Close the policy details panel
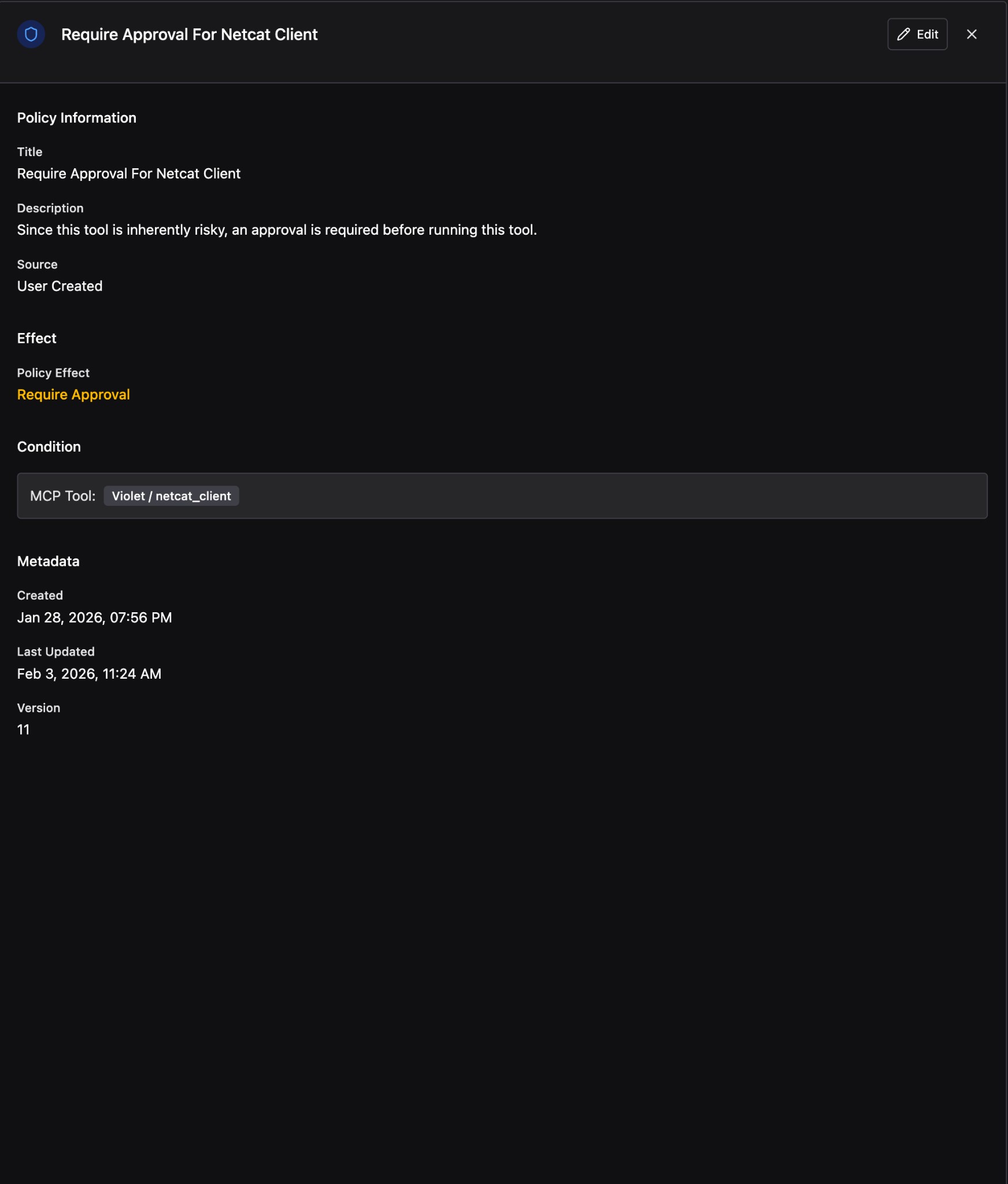Viewport: 1008px width, 1184px height. (972, 35)
